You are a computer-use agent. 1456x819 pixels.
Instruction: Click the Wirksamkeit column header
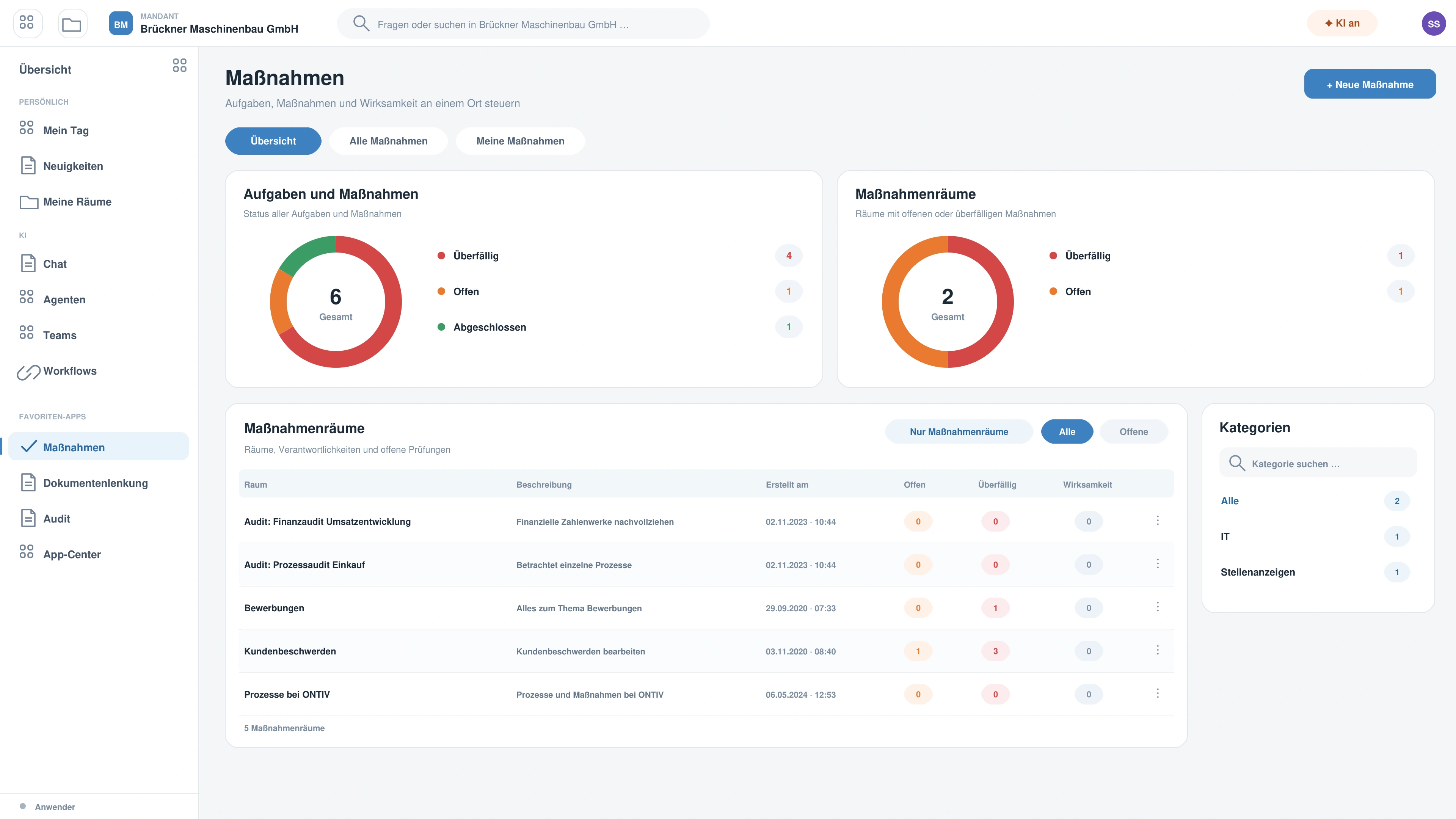click(1087, 485)
